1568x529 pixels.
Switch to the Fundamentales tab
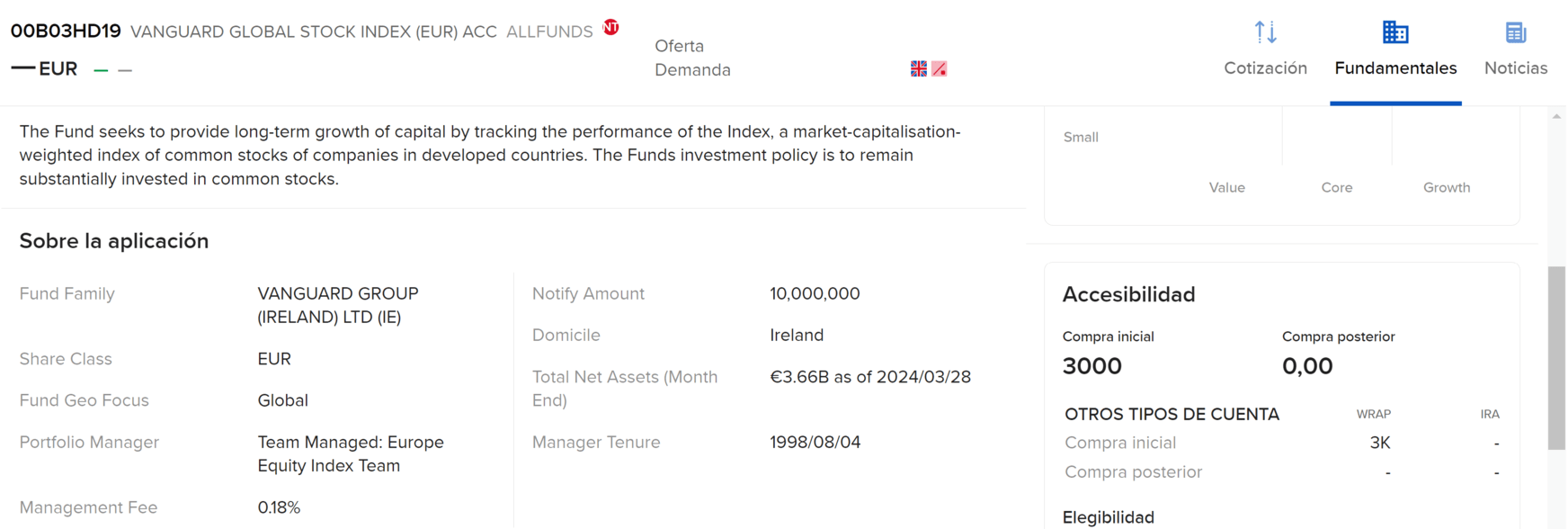[x=1395, y=68]
